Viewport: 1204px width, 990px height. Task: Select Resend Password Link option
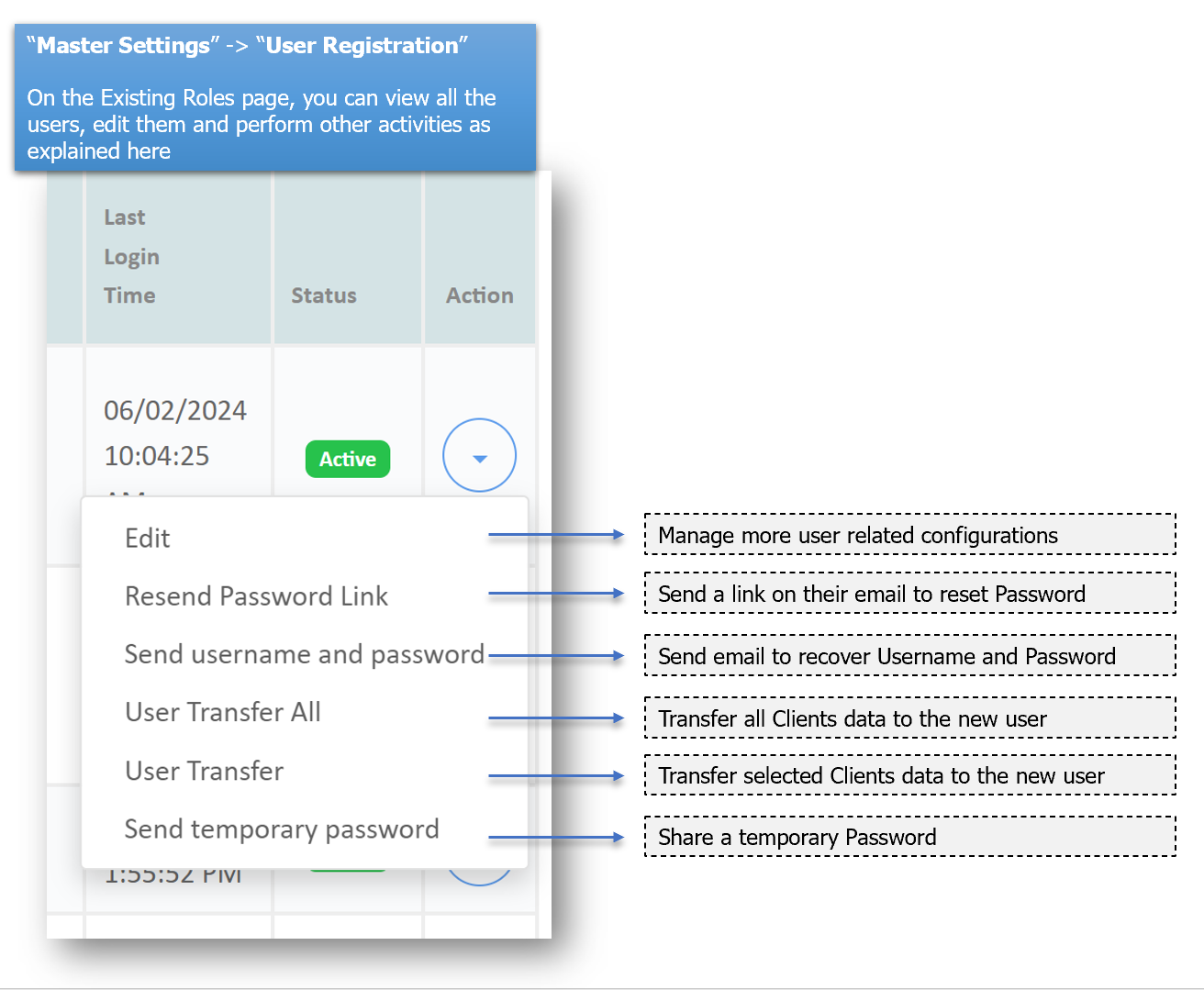[x=256, y=596]
